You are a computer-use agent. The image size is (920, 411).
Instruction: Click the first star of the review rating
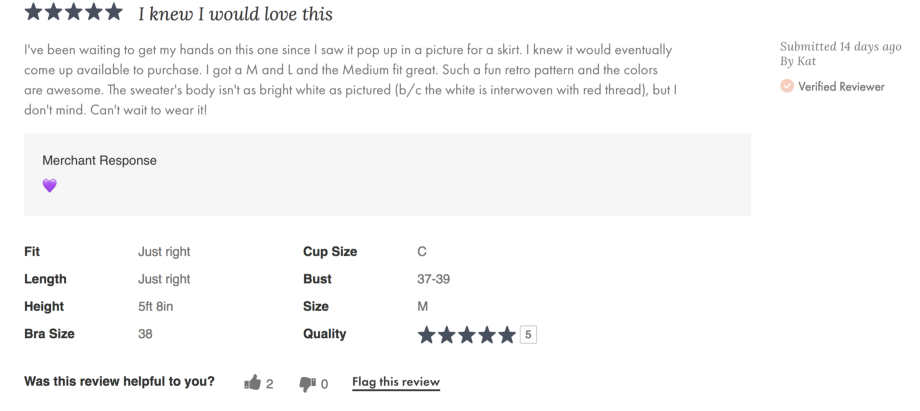(x=33, y=14)
